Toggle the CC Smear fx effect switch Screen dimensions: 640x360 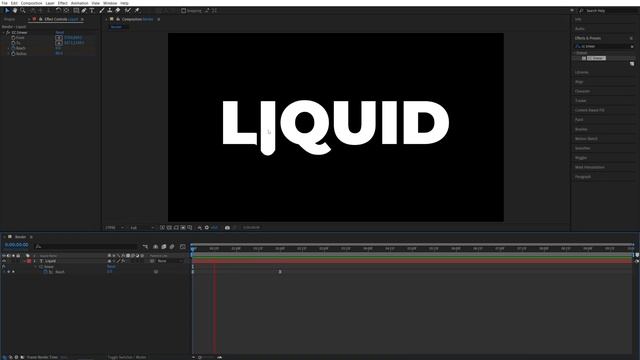[x=8, y=32]
